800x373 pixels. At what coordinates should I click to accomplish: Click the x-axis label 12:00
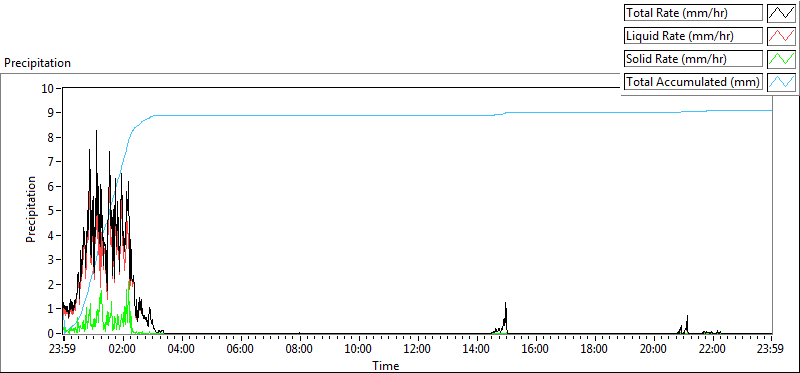pyautogui.click(x=418, y=350)
